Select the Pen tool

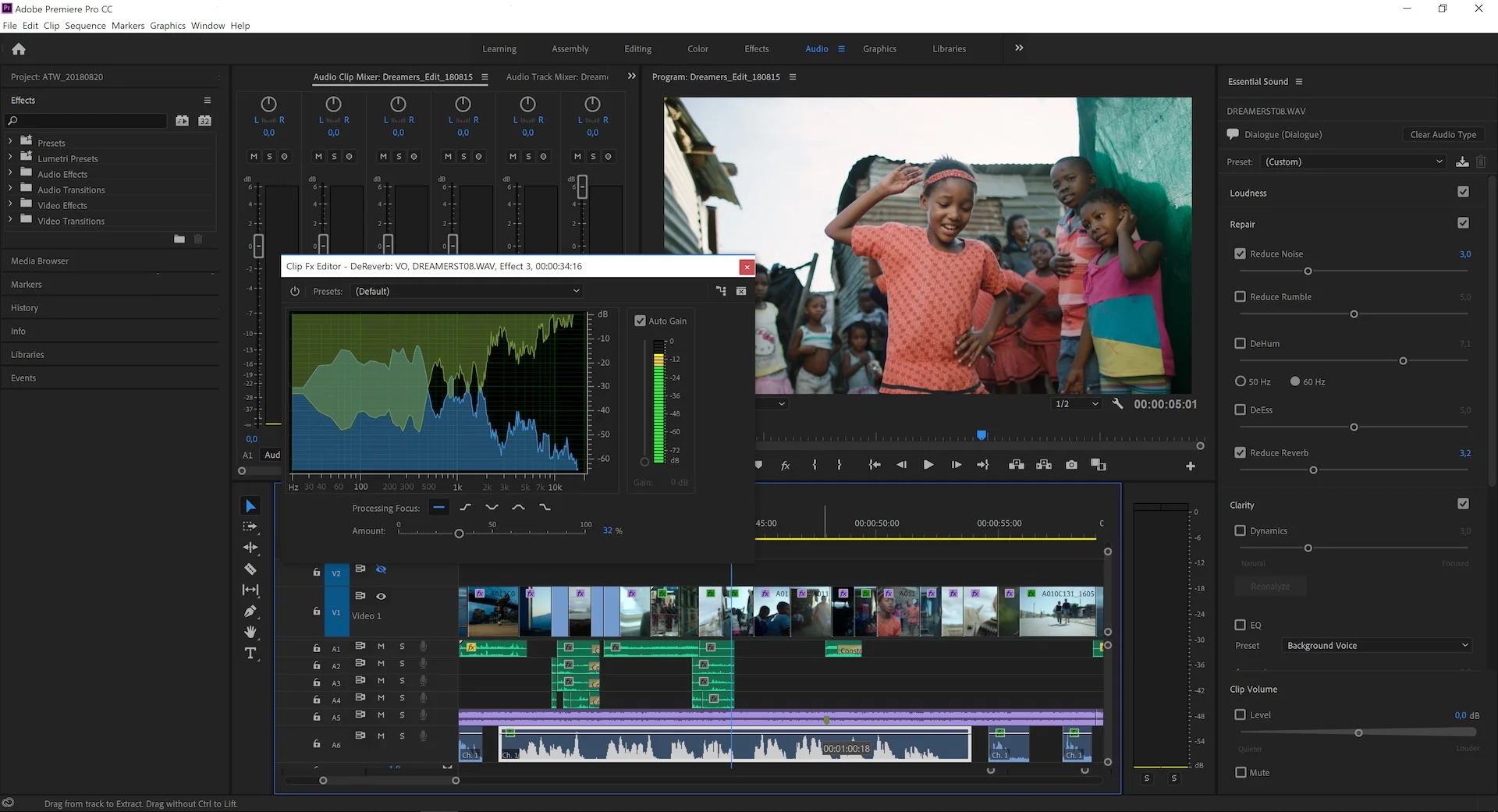click(x=250, y=612)
